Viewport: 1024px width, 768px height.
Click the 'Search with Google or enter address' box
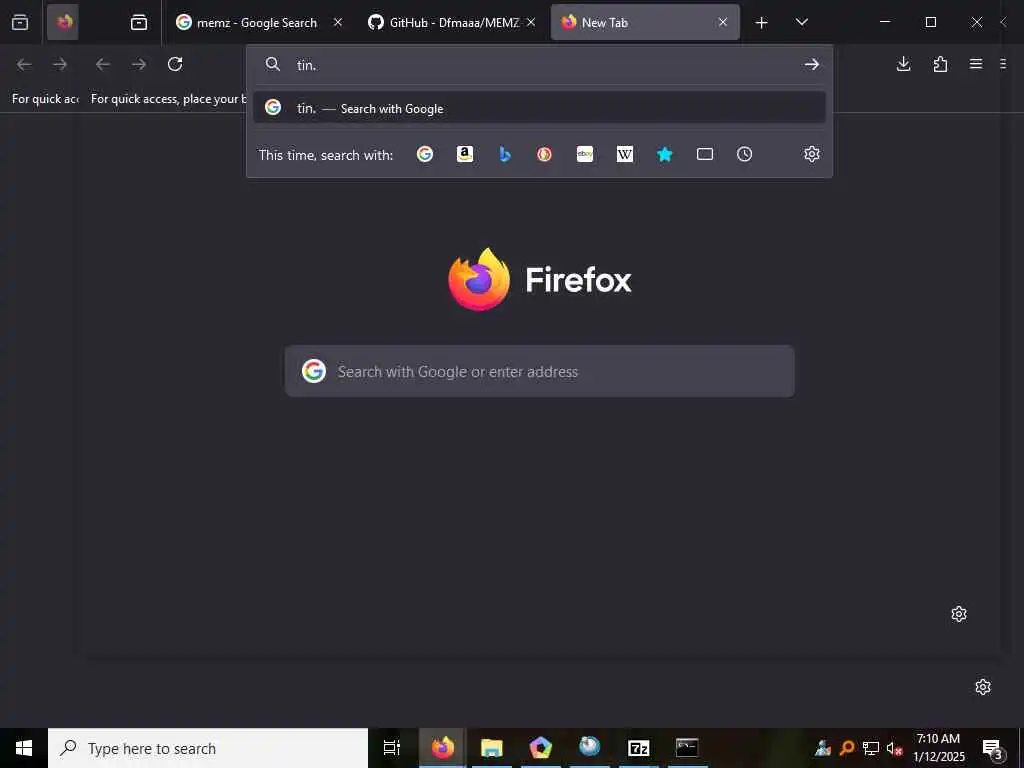[x=540, y=372]
